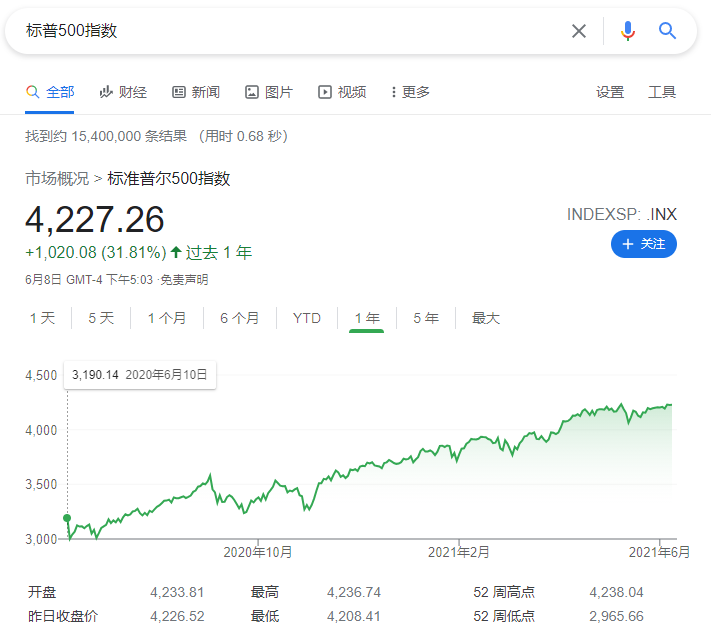Click the 52 周低点 value 2,965.66
The height and width of the screenshot is (639, 711).
coord(616,616)
